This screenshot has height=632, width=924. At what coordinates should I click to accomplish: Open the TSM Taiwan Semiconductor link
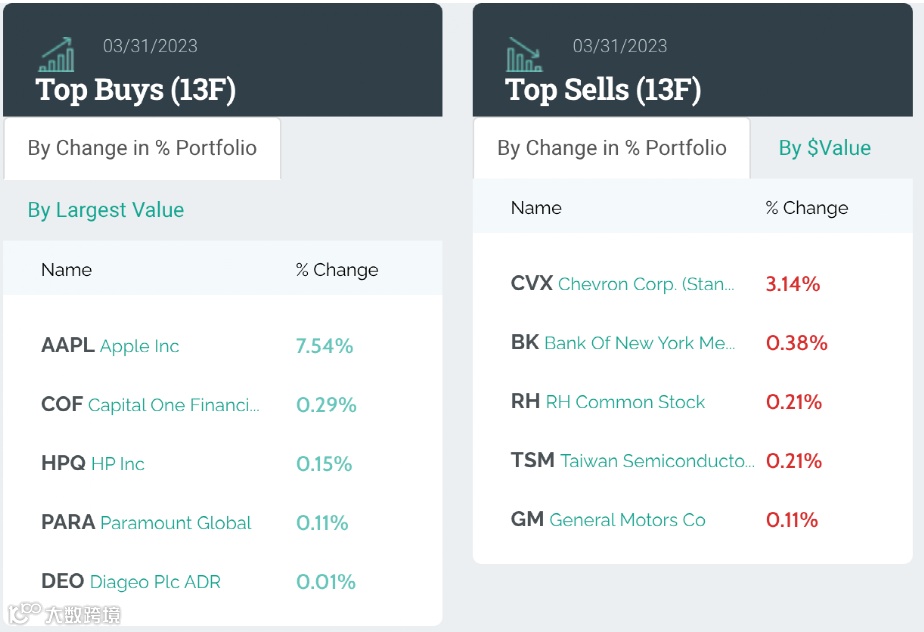633,460
